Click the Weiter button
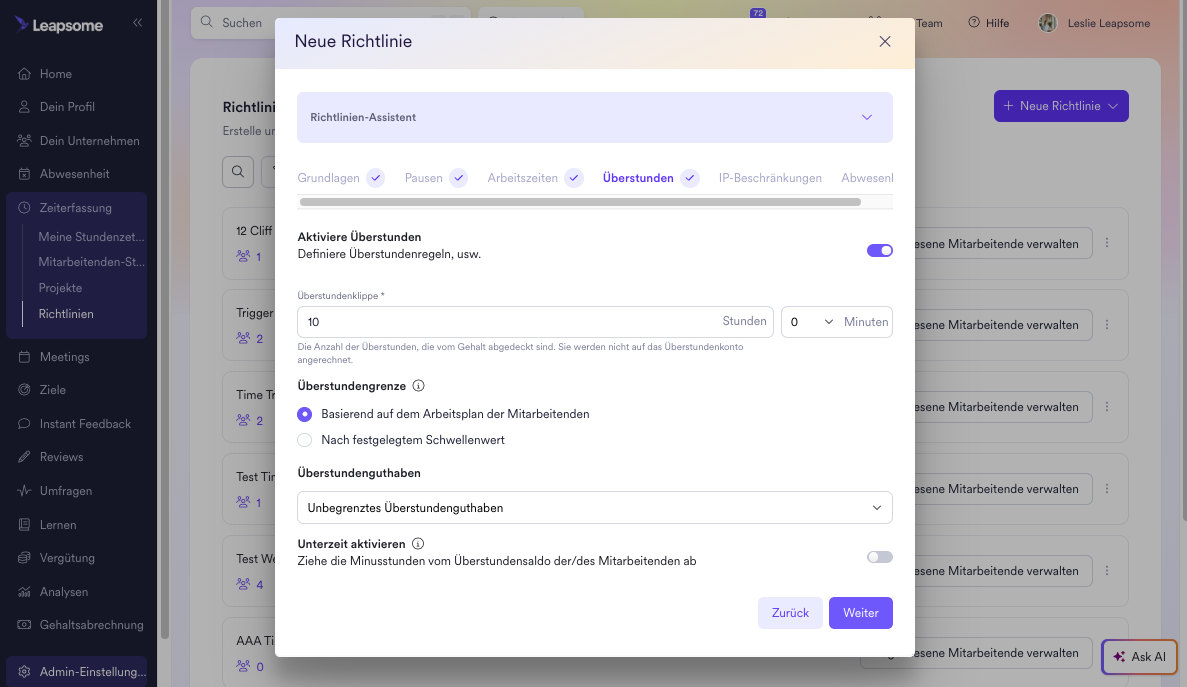Image resolution: width=1187 pixels, height=687 pixels. (x=861, y=613)
